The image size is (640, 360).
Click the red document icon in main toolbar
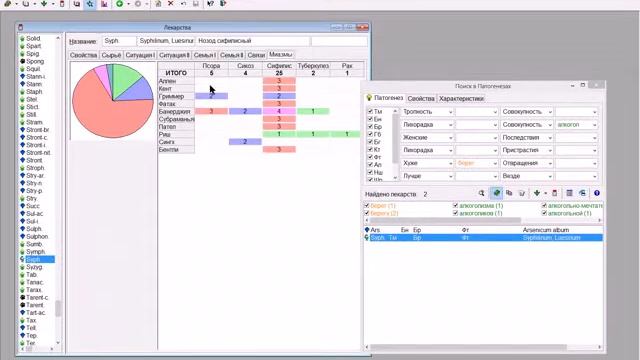62,4
